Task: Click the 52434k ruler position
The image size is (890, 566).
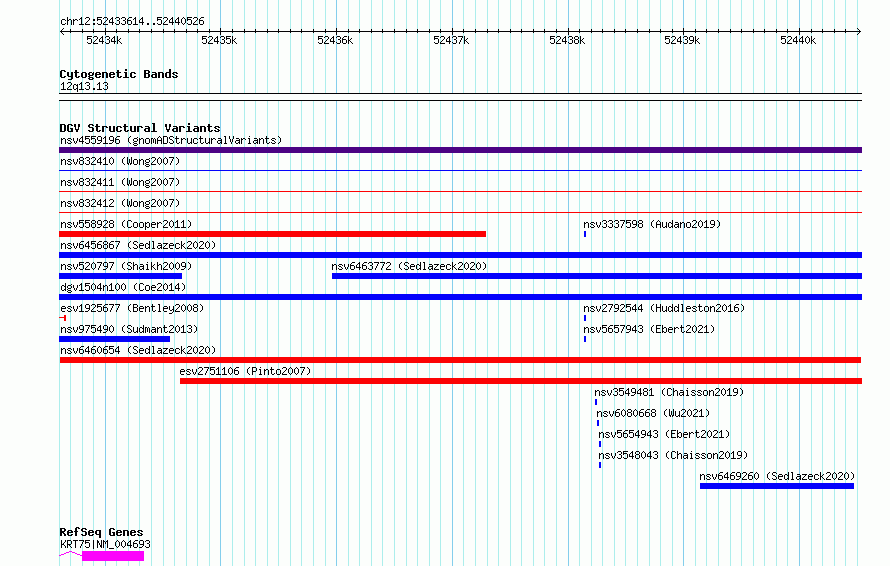Action: tap(104, 40)
